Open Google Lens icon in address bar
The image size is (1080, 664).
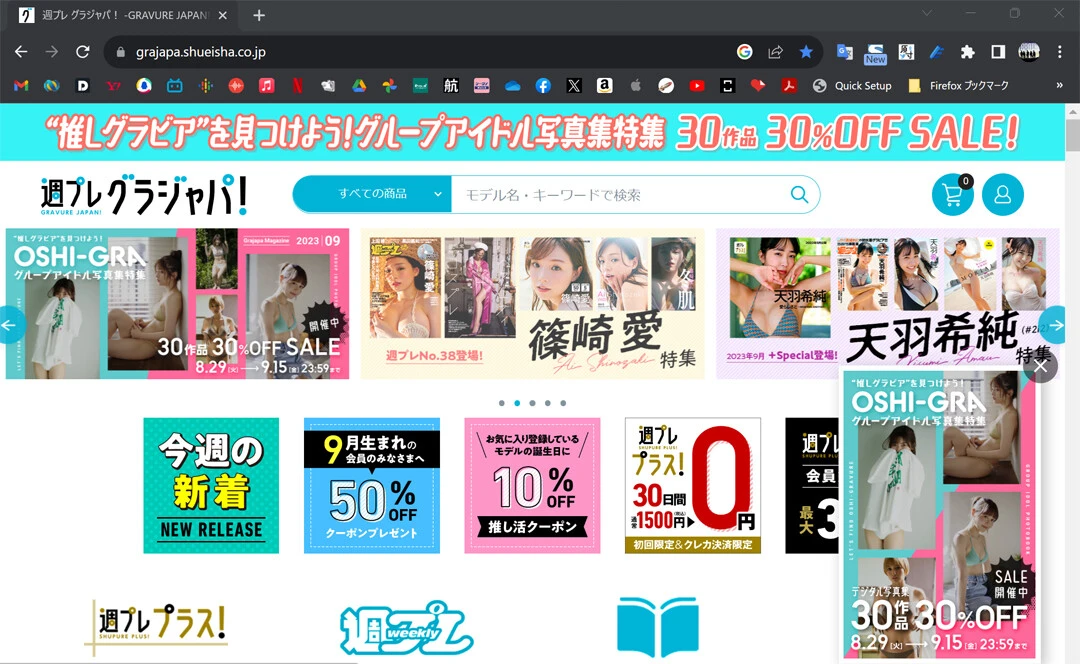tap(744, 51)
